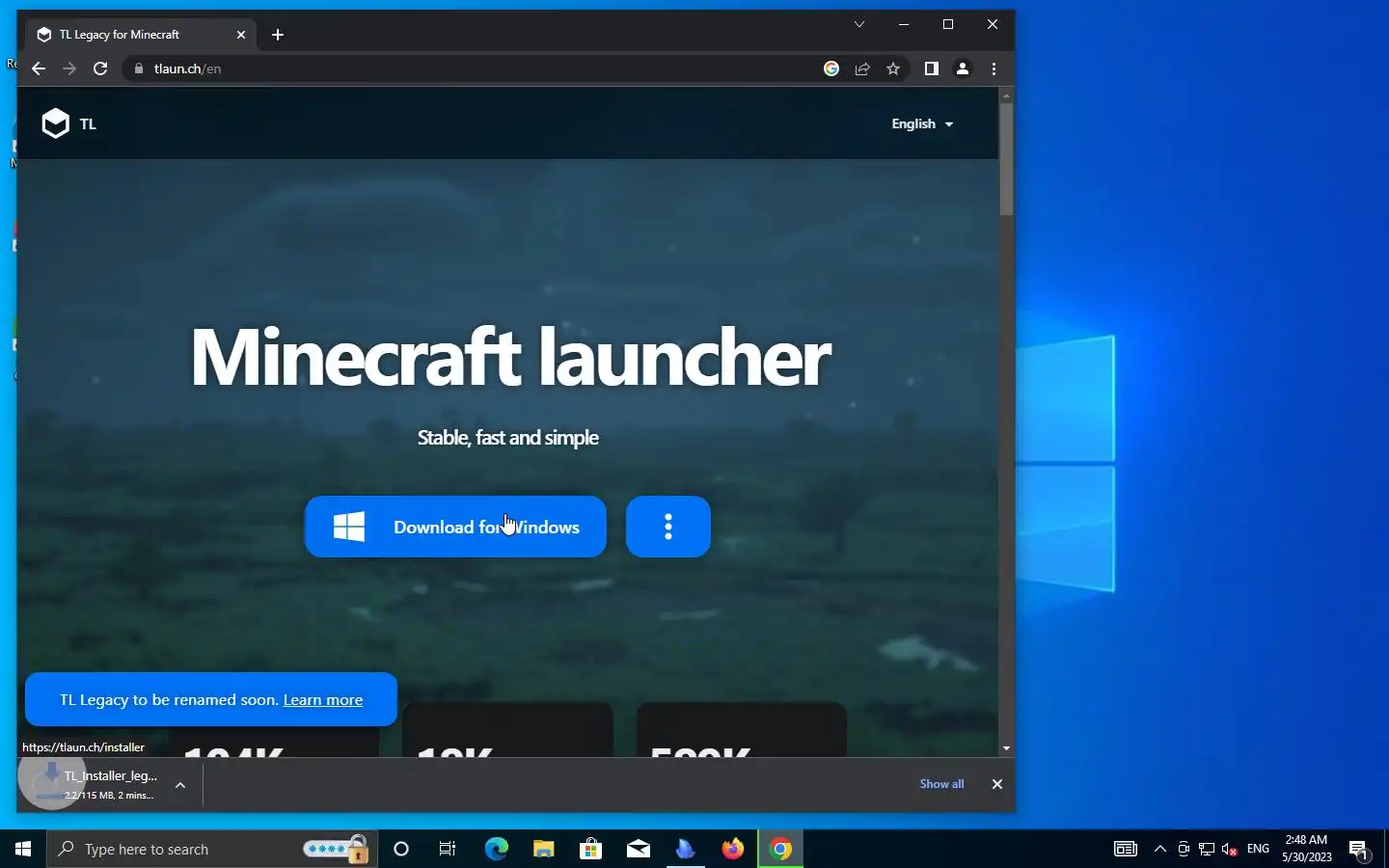Click the share page icon

click(x=862, y=68)
